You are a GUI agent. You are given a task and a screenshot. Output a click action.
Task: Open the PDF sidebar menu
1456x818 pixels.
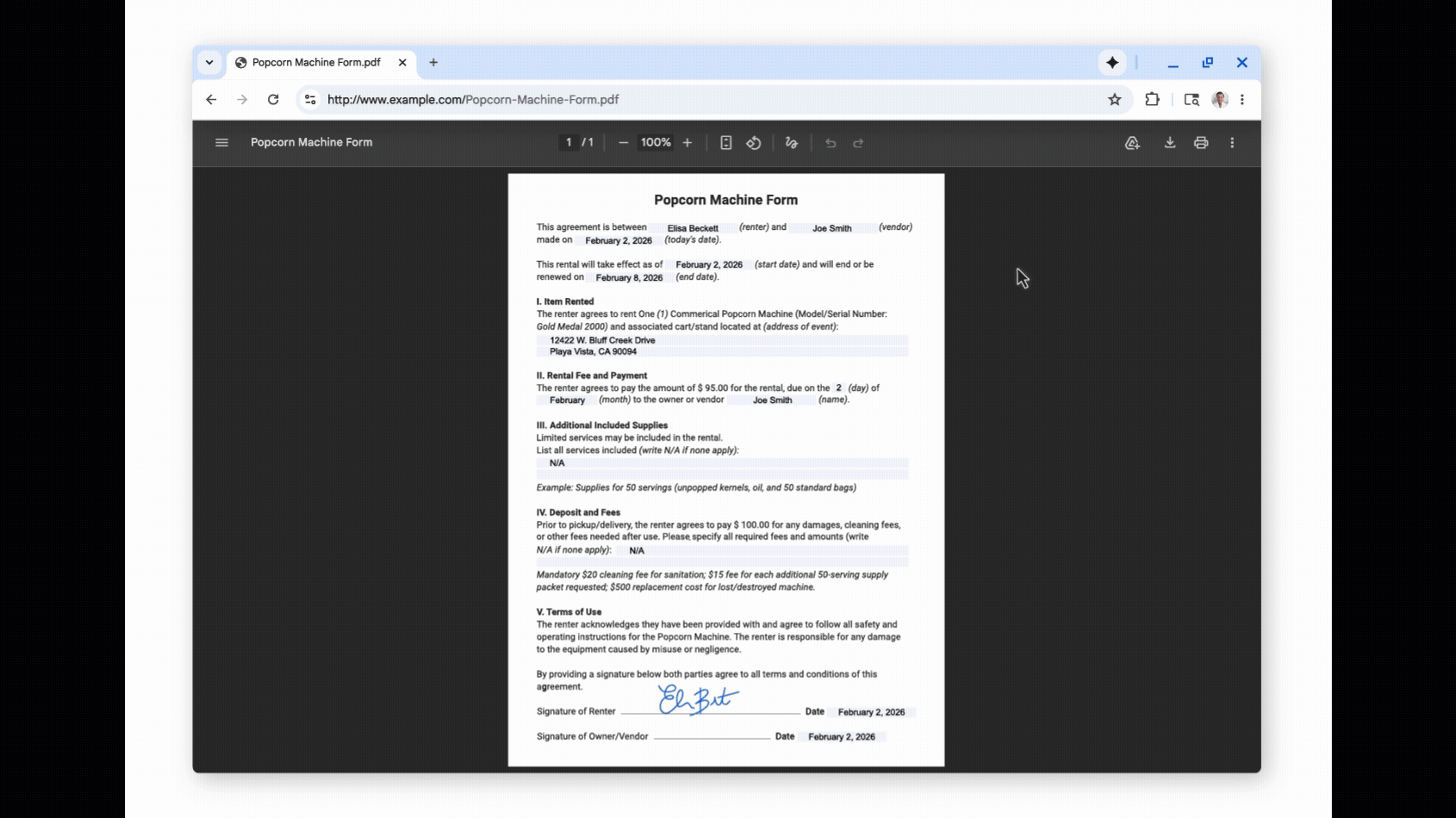[221, 143]
